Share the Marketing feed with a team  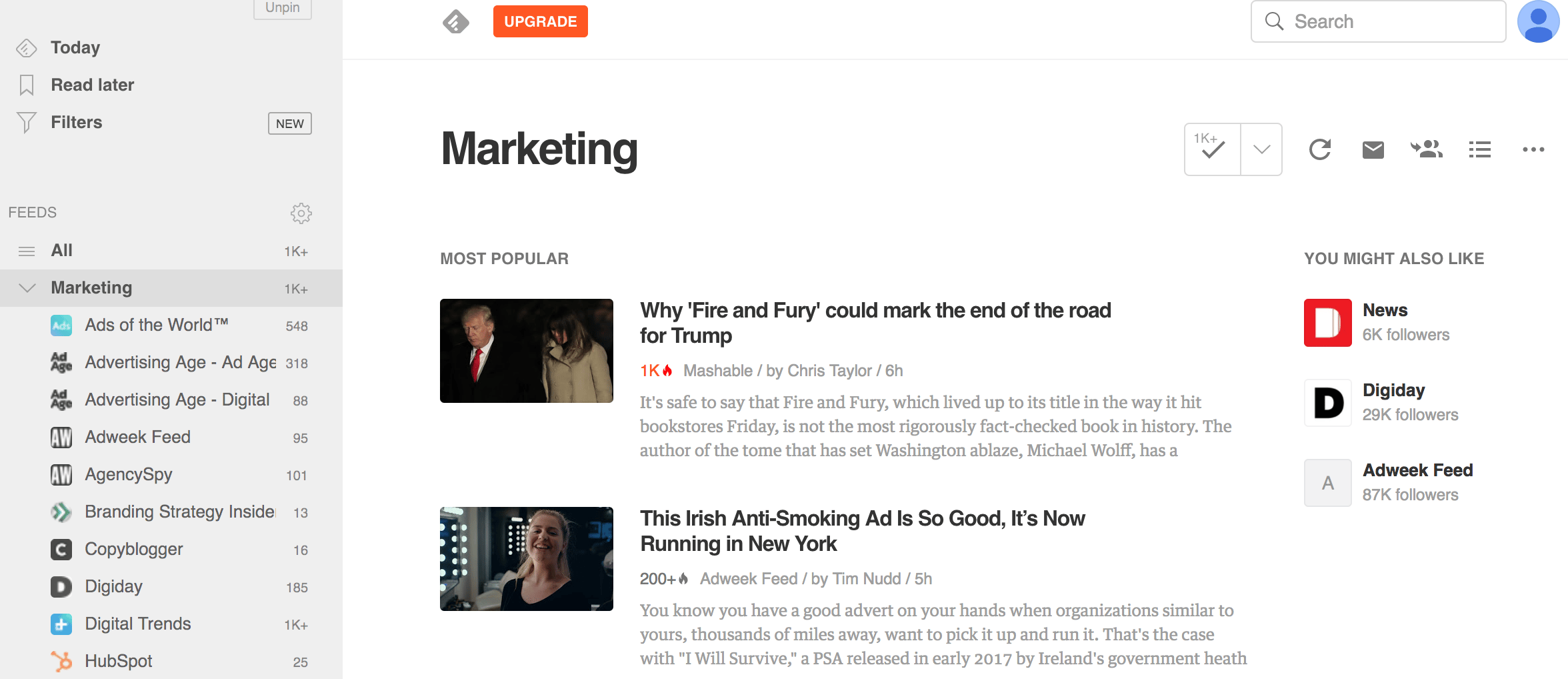[x=1426, y=149]
